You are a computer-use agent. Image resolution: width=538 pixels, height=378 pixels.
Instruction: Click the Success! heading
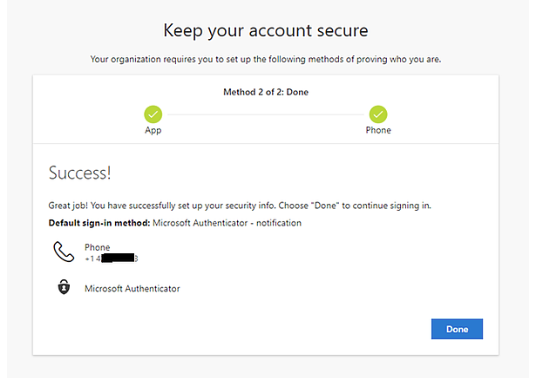click(x=80, y=173)
